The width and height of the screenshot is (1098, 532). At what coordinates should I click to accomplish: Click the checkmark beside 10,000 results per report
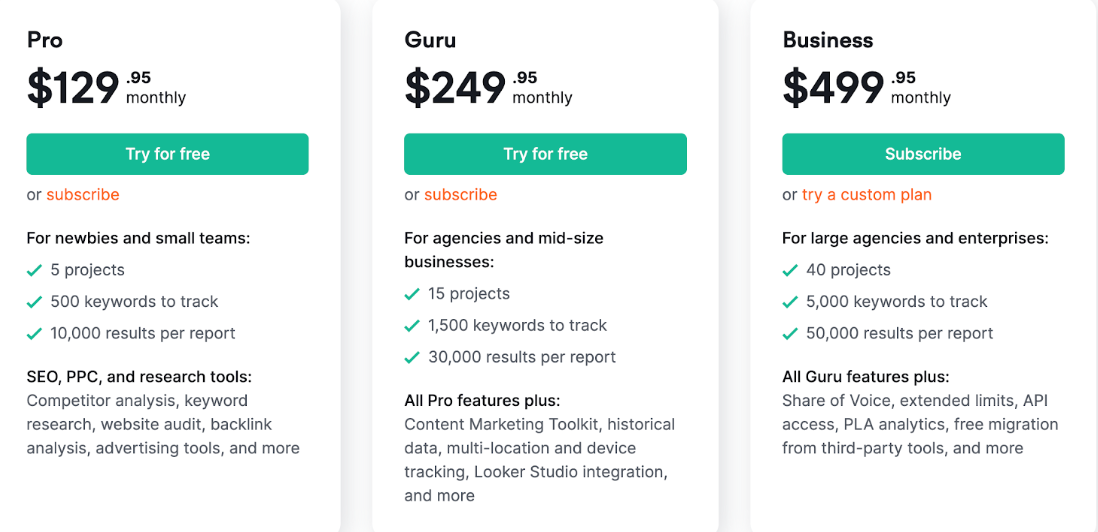tap(34, 334)
